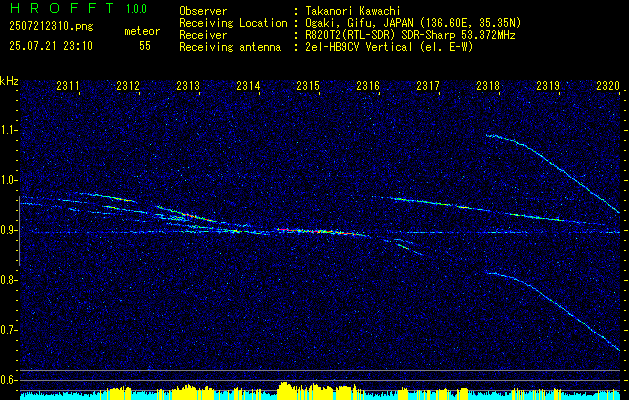Click the kHz axis unit label

pos(9,81)
